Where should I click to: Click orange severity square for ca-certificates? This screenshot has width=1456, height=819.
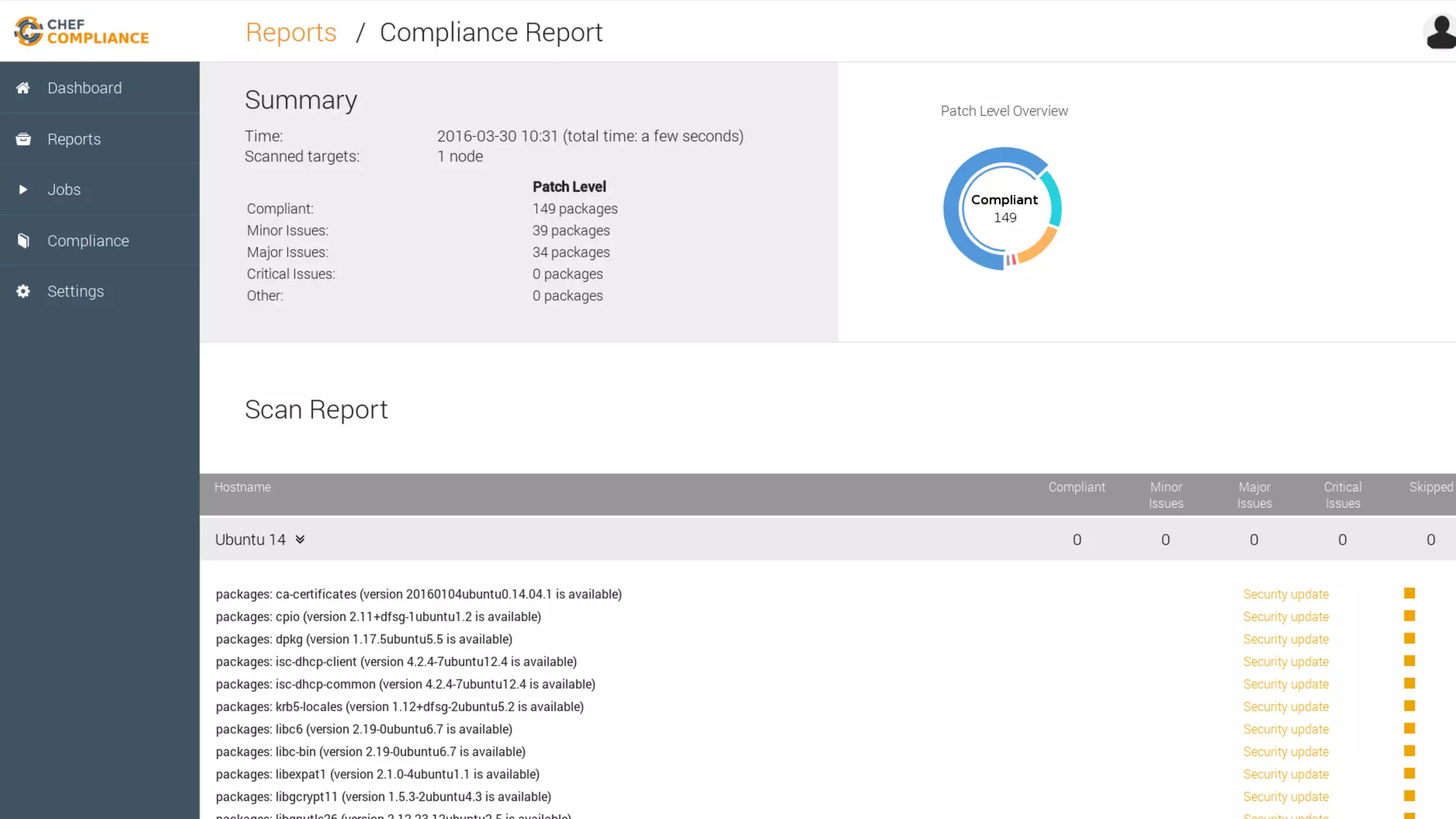1409,594
